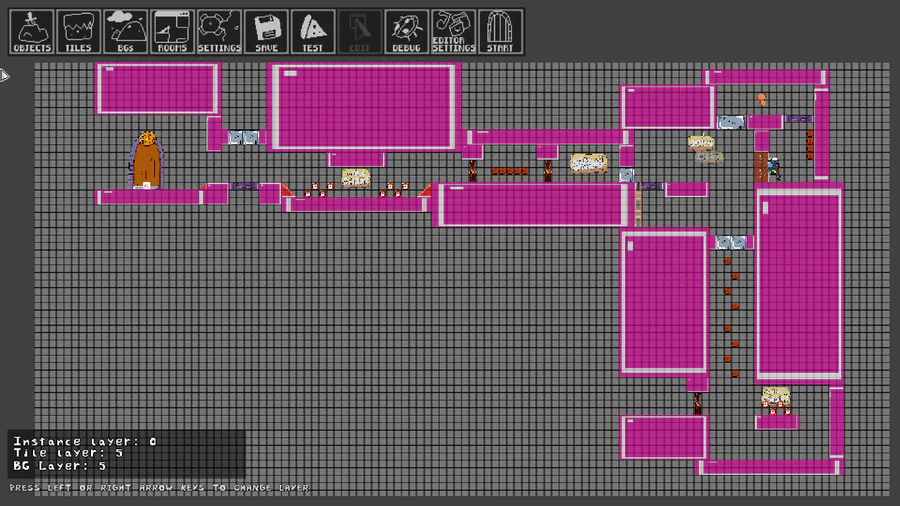Select the player character sprite
Screen dimensions: 900x506
[774, 169]
